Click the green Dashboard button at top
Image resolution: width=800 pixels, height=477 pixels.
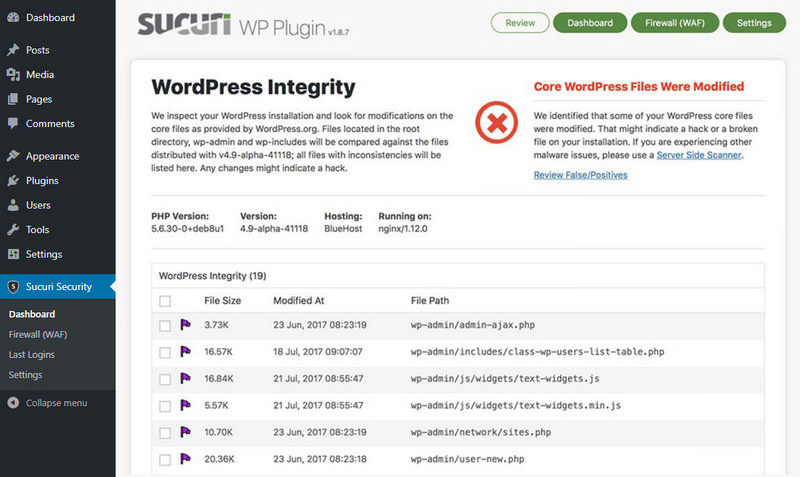click(x=590, y=23)
